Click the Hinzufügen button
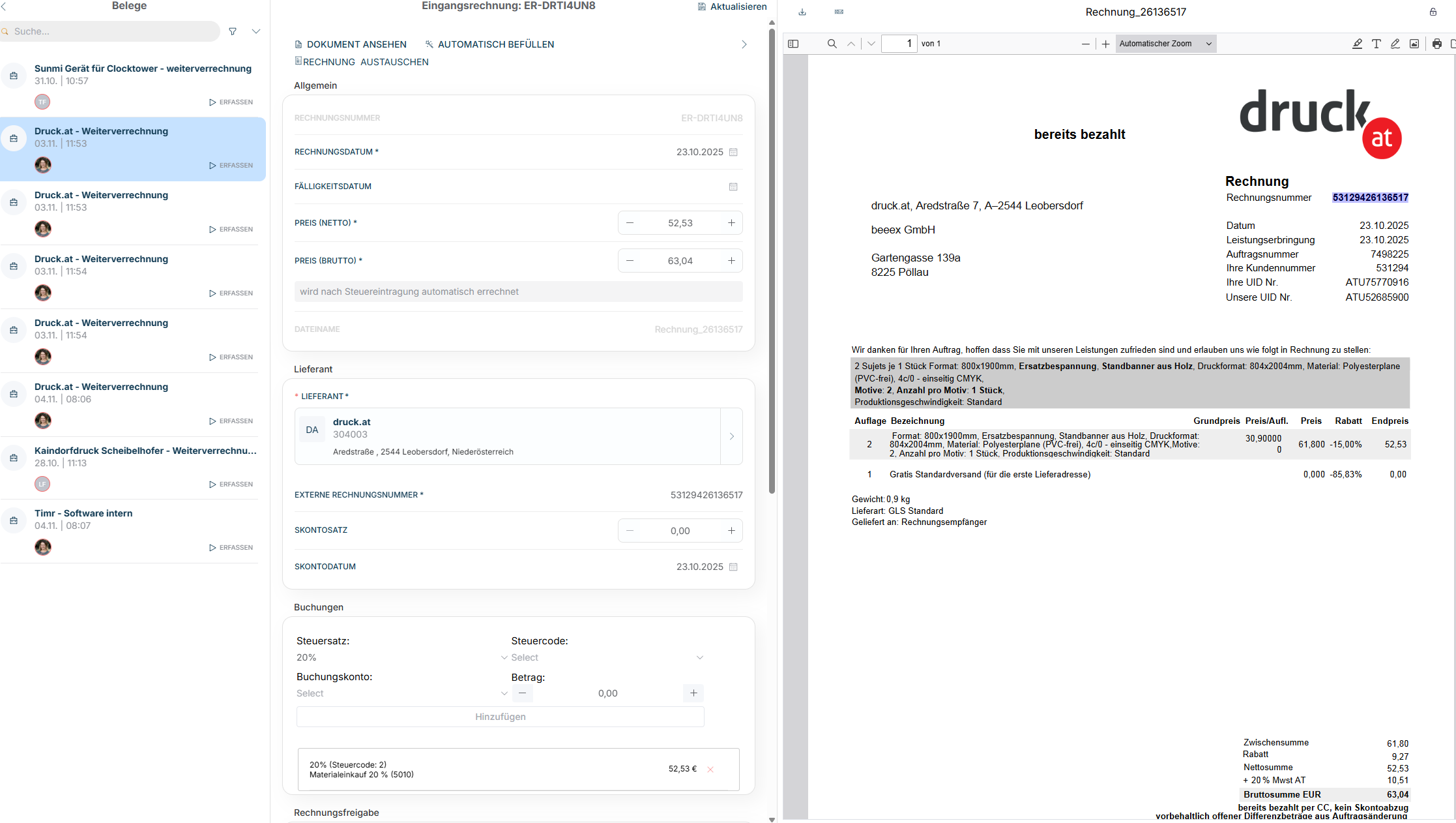This screenshot has width=1456, height=823. (x=500, y=717)
